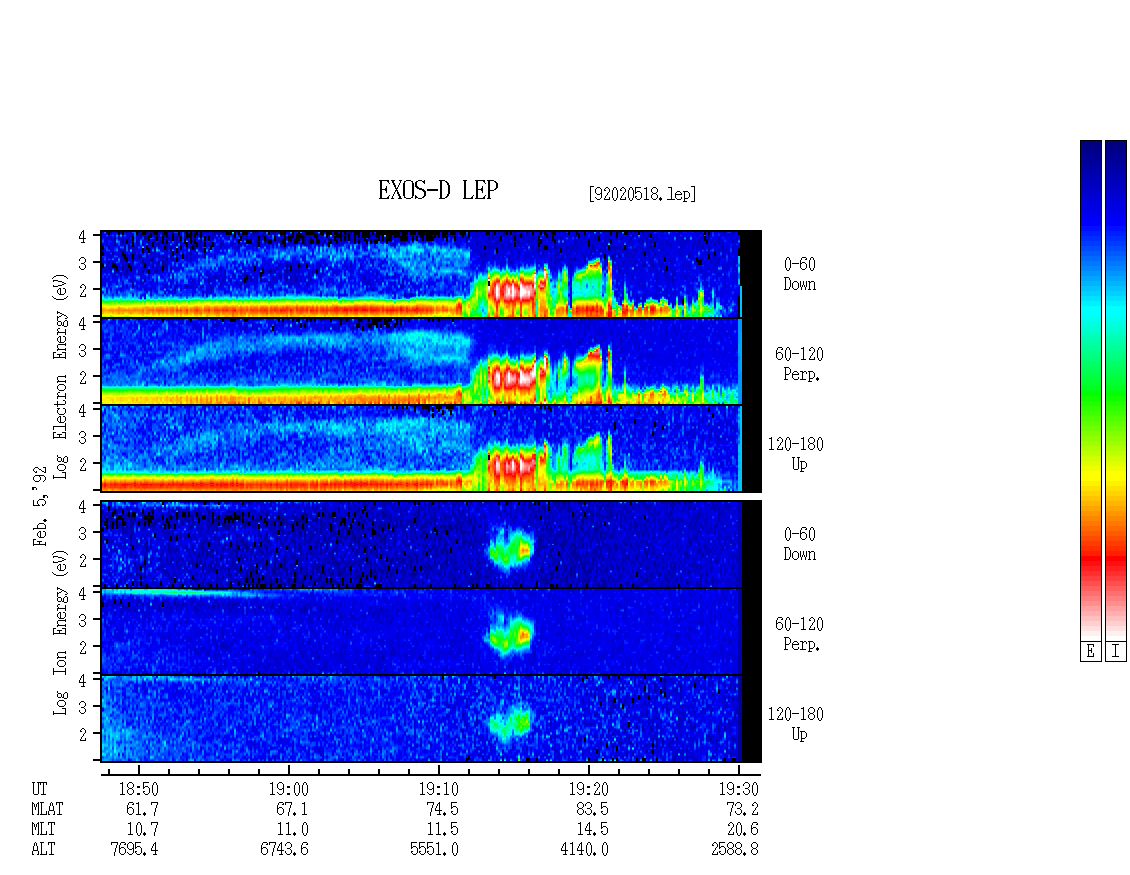This screenshot has height=875, width=1130.
Task: Select the 120-180 Up label beside ion panel
Action: tap(796, 724)
